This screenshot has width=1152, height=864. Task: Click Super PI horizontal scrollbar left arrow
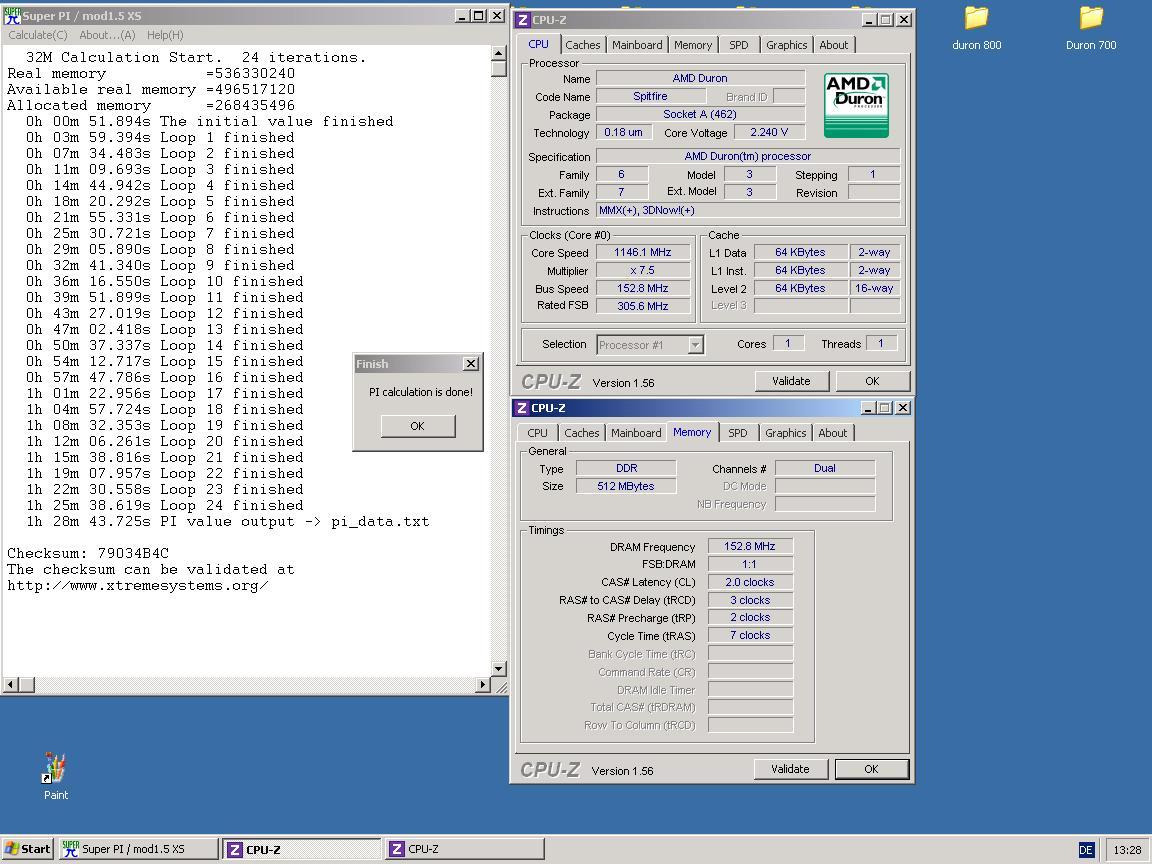[10, 685]
